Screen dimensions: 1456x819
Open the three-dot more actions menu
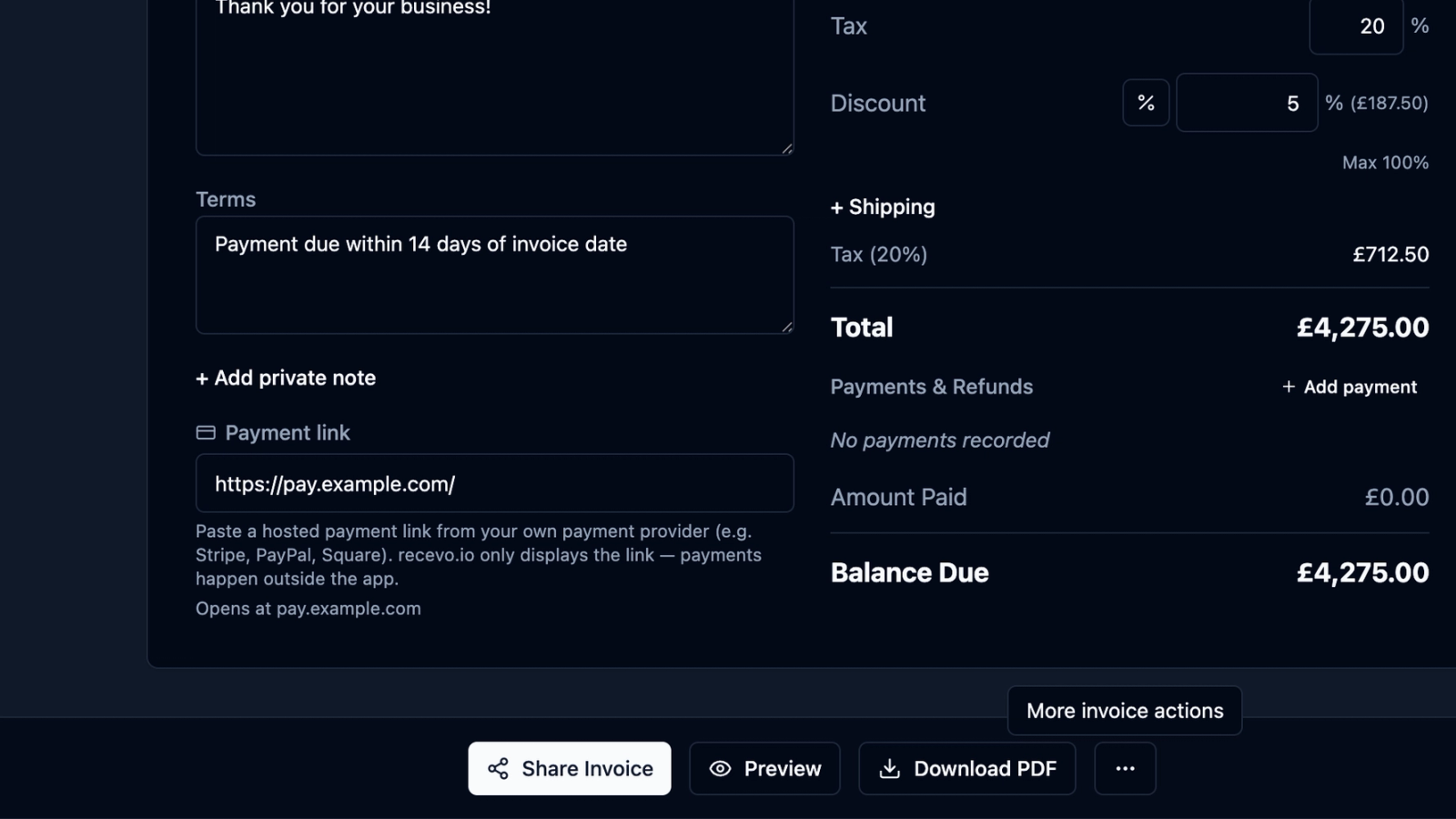tap(1125, 768)
